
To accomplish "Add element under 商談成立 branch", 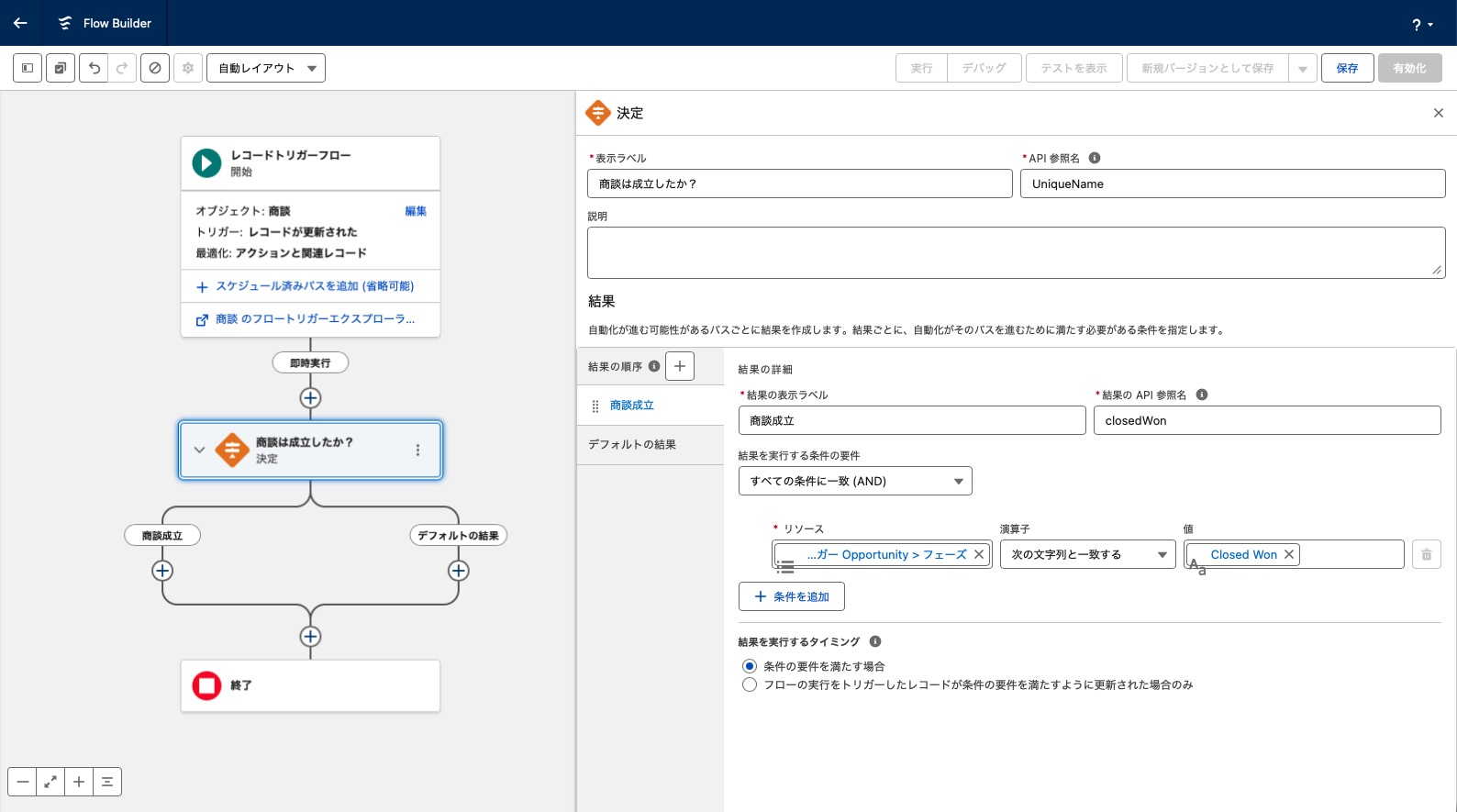I will tap(162, 570).
